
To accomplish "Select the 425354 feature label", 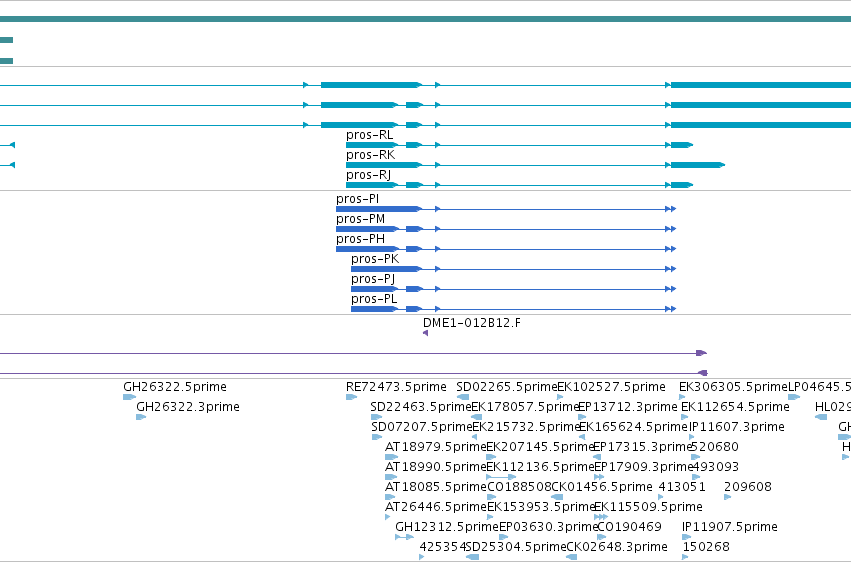I will [442, 547].
